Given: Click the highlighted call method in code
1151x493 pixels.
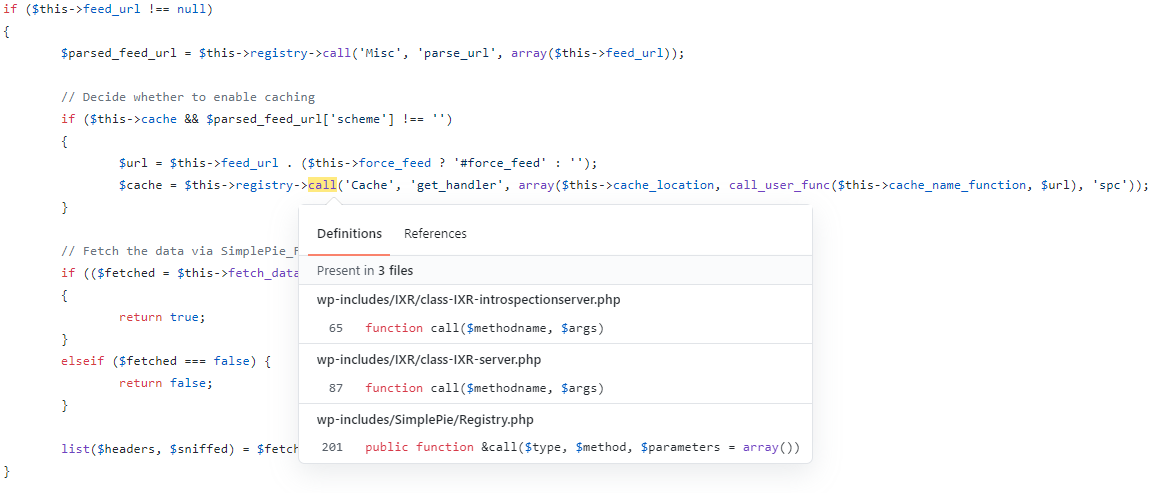Looking at the screenshot, I should 322,185.
